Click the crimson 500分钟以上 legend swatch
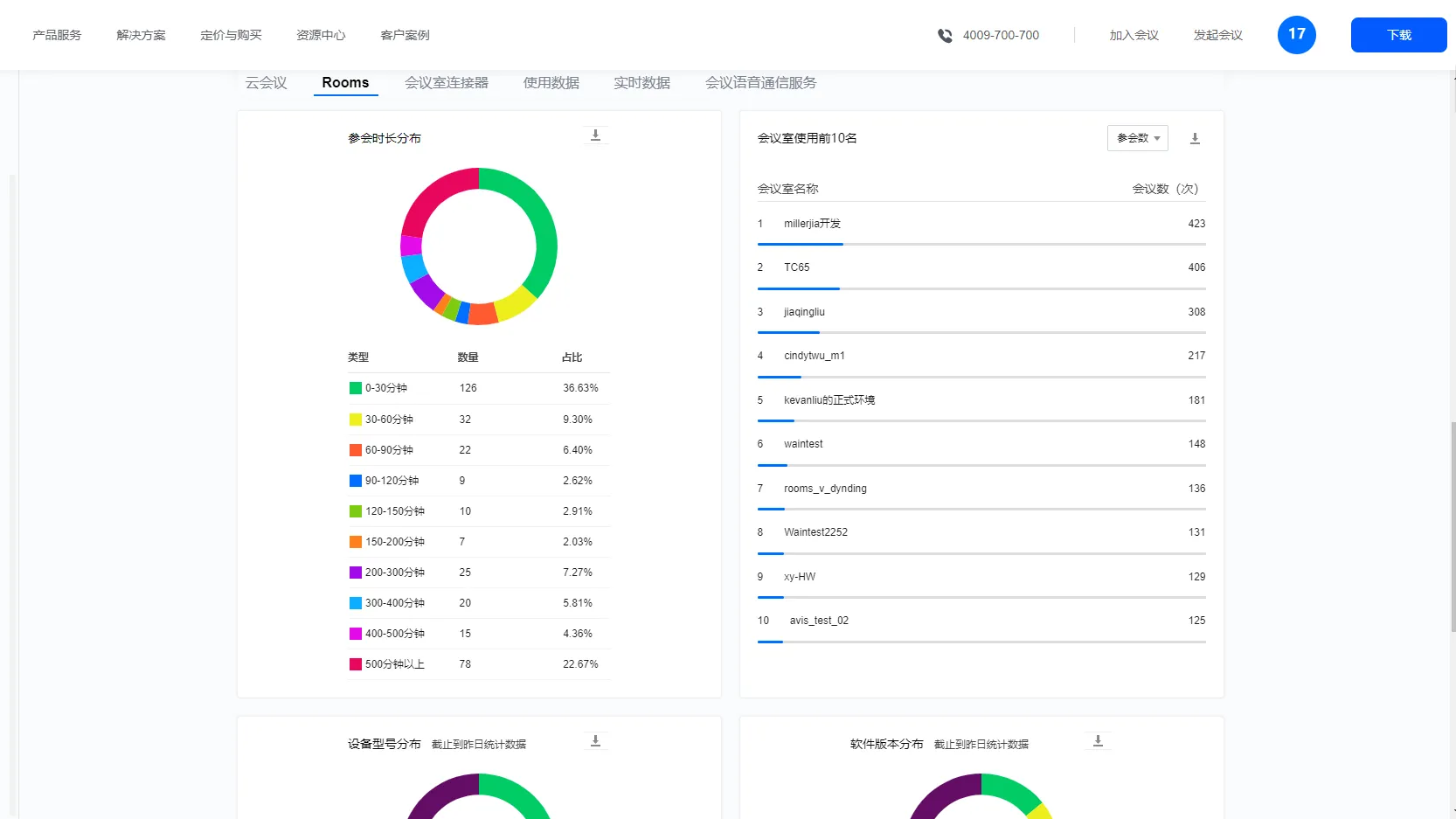Screen dimensions: 1456x819 356,664
